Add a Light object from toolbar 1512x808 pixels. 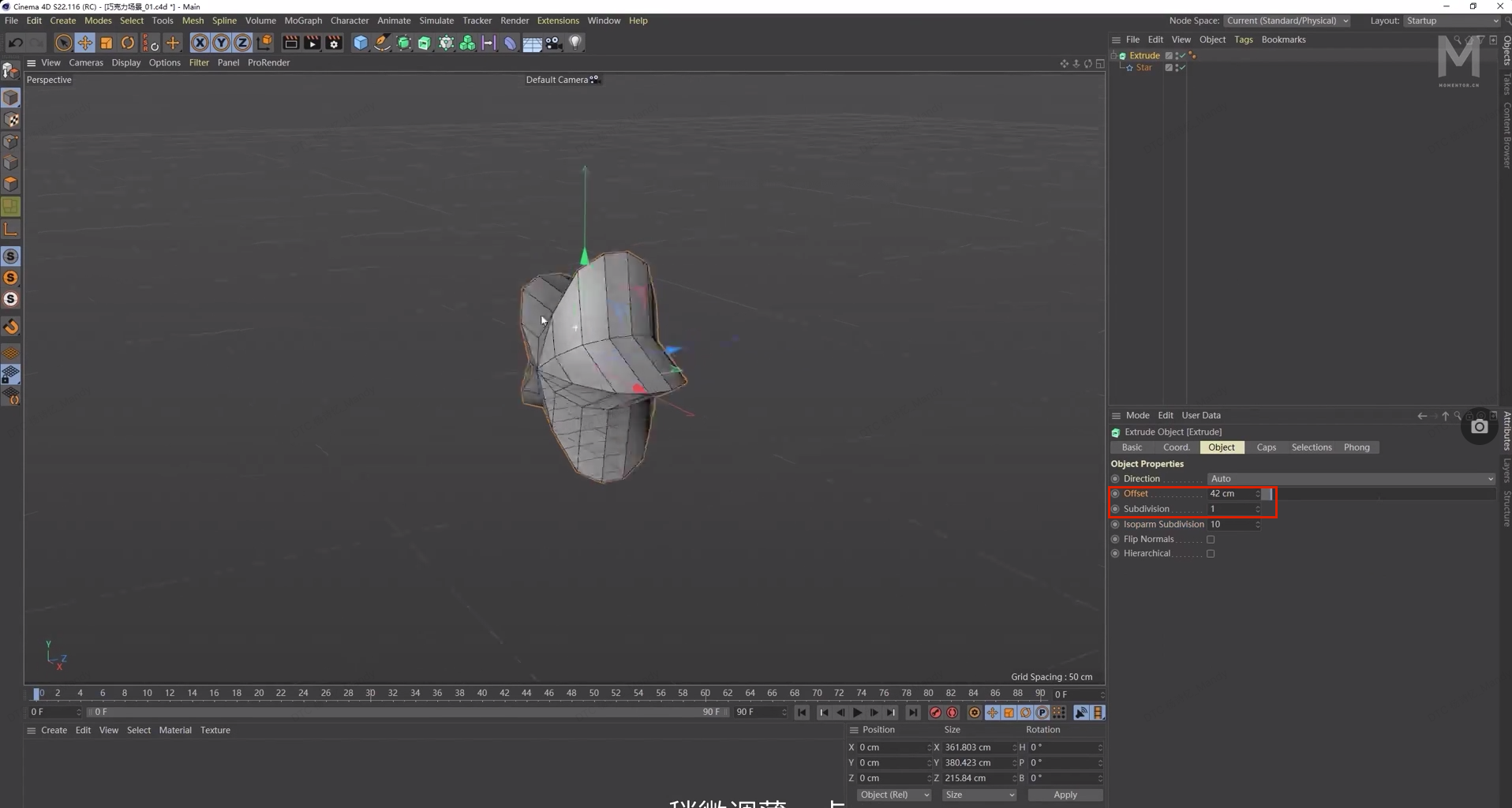coord(575,43)
